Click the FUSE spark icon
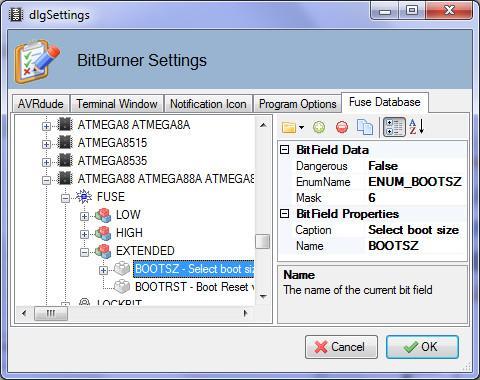Viewport: 480px width, 380px height. tap(84, 197)
